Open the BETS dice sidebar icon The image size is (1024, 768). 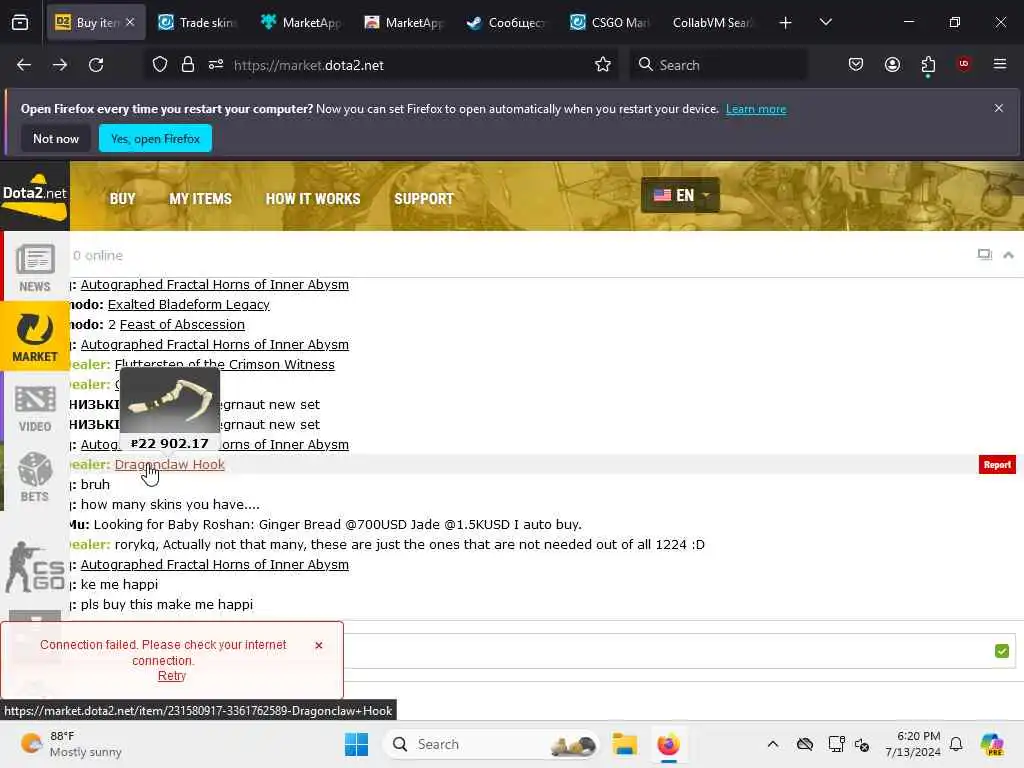(x=35, y=477)
